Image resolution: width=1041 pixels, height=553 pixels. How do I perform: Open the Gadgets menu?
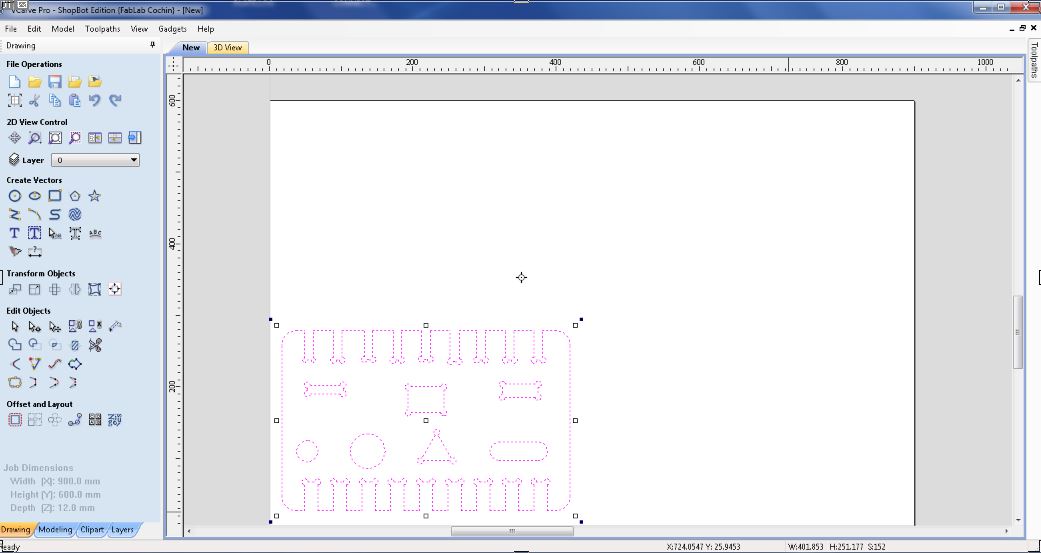point(173,29)
